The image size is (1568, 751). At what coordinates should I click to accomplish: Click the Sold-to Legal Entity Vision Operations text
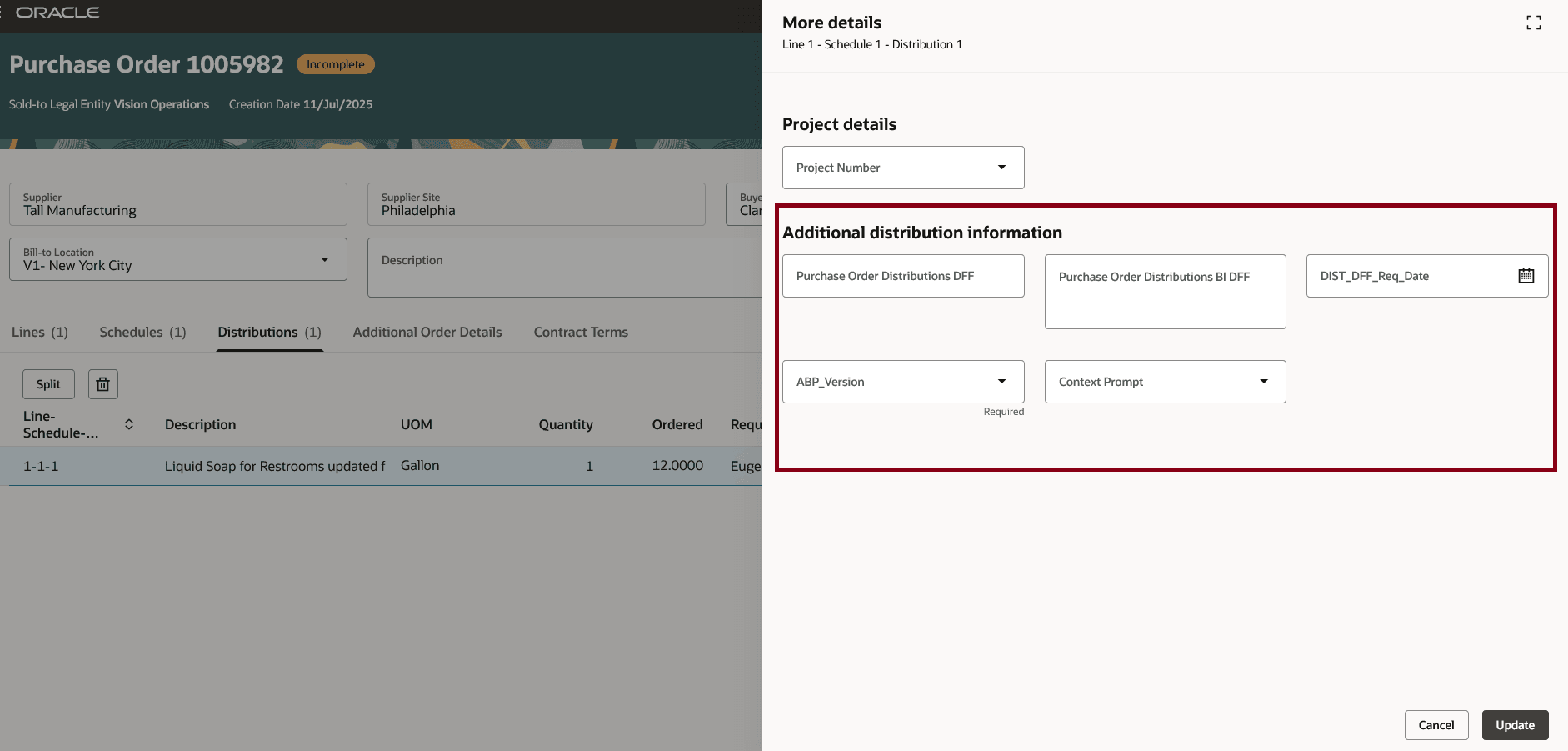pos(109,104)
